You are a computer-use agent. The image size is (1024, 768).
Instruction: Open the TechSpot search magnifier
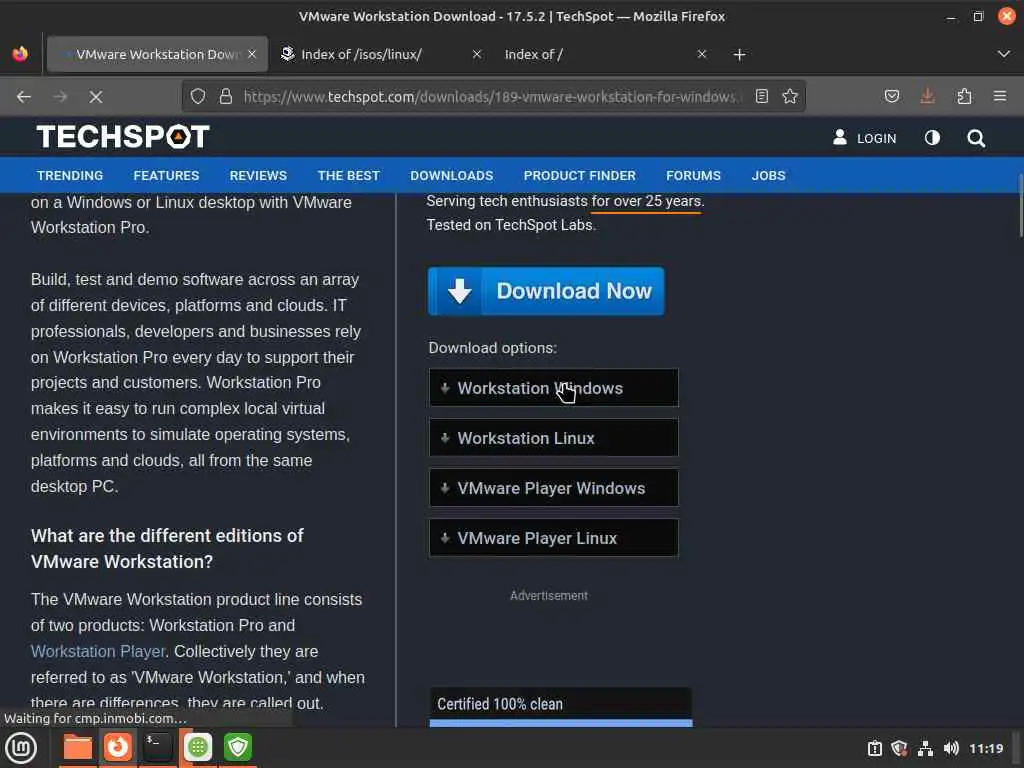point(976,138)
